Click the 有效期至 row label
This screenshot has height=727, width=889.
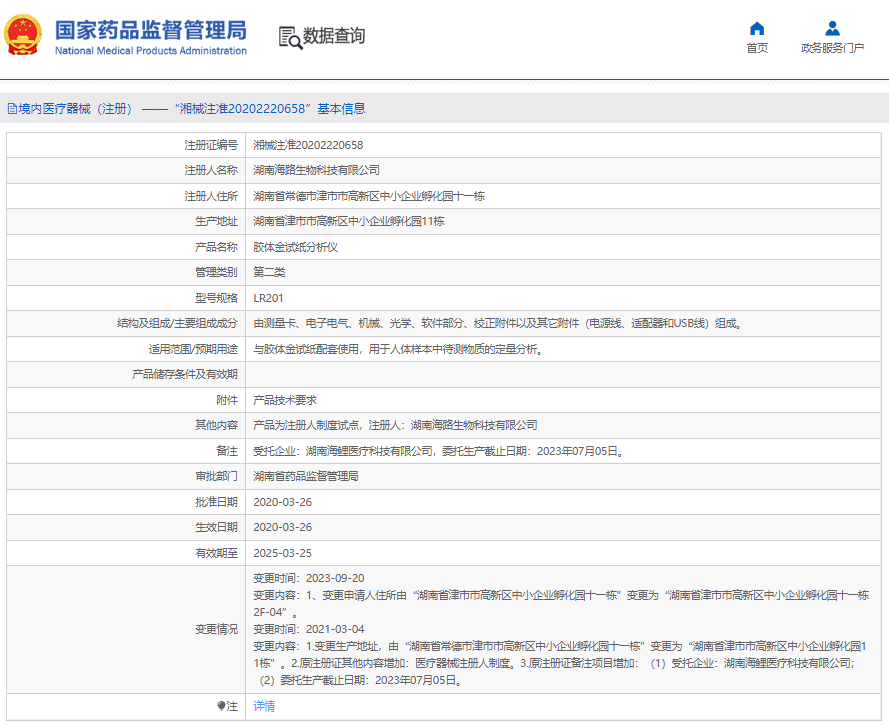(217, 553)
